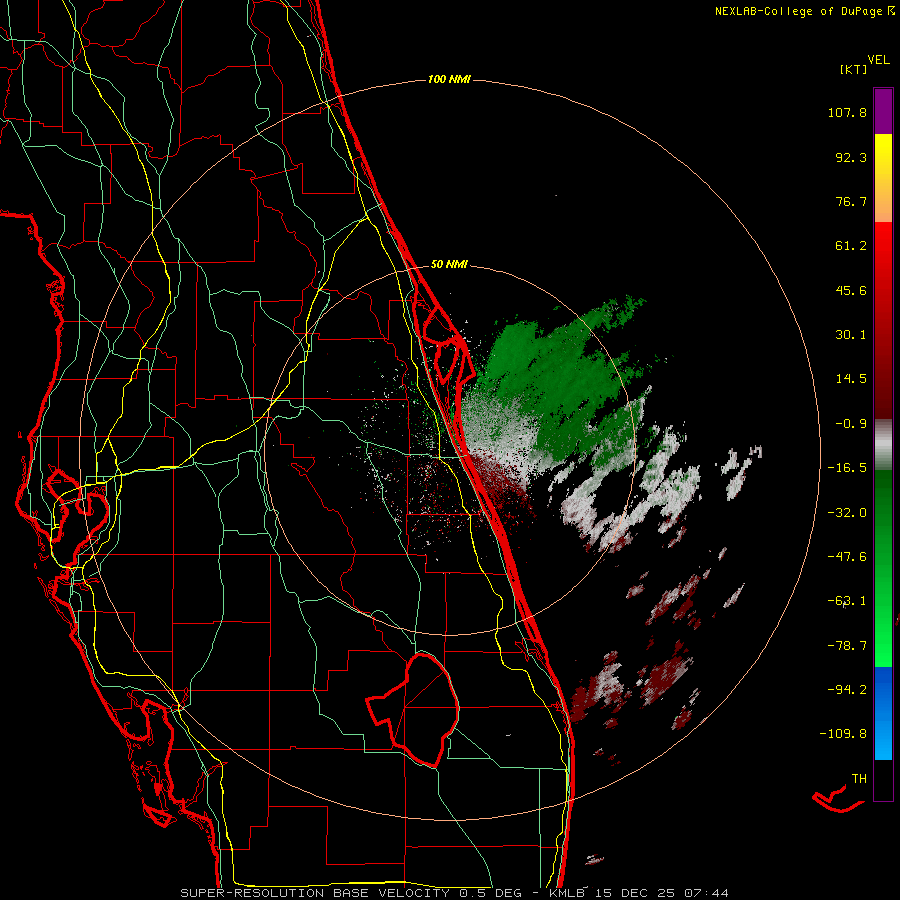The height and width of the screenshot is (900, 900).
Task: Click the 45.6 velocity scale value
Action: pos(851,290)
